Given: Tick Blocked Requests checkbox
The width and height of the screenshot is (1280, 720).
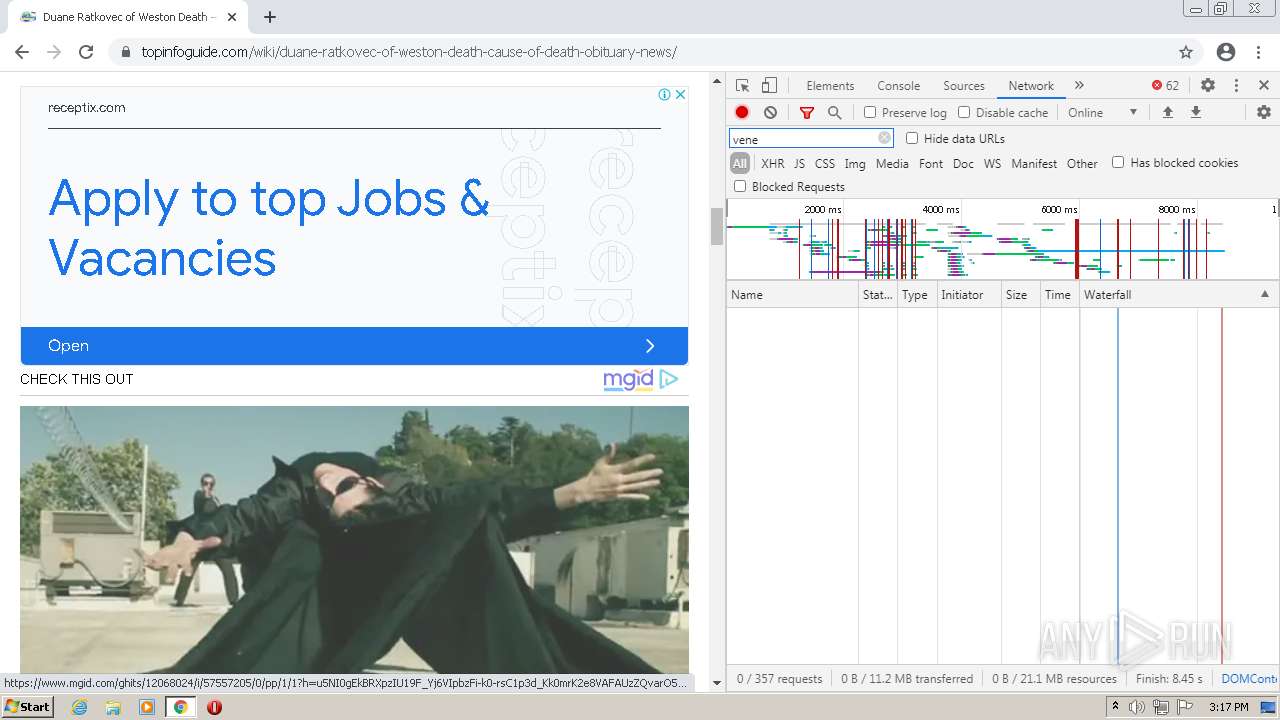Looking at the screenshot, I should 740,187.
